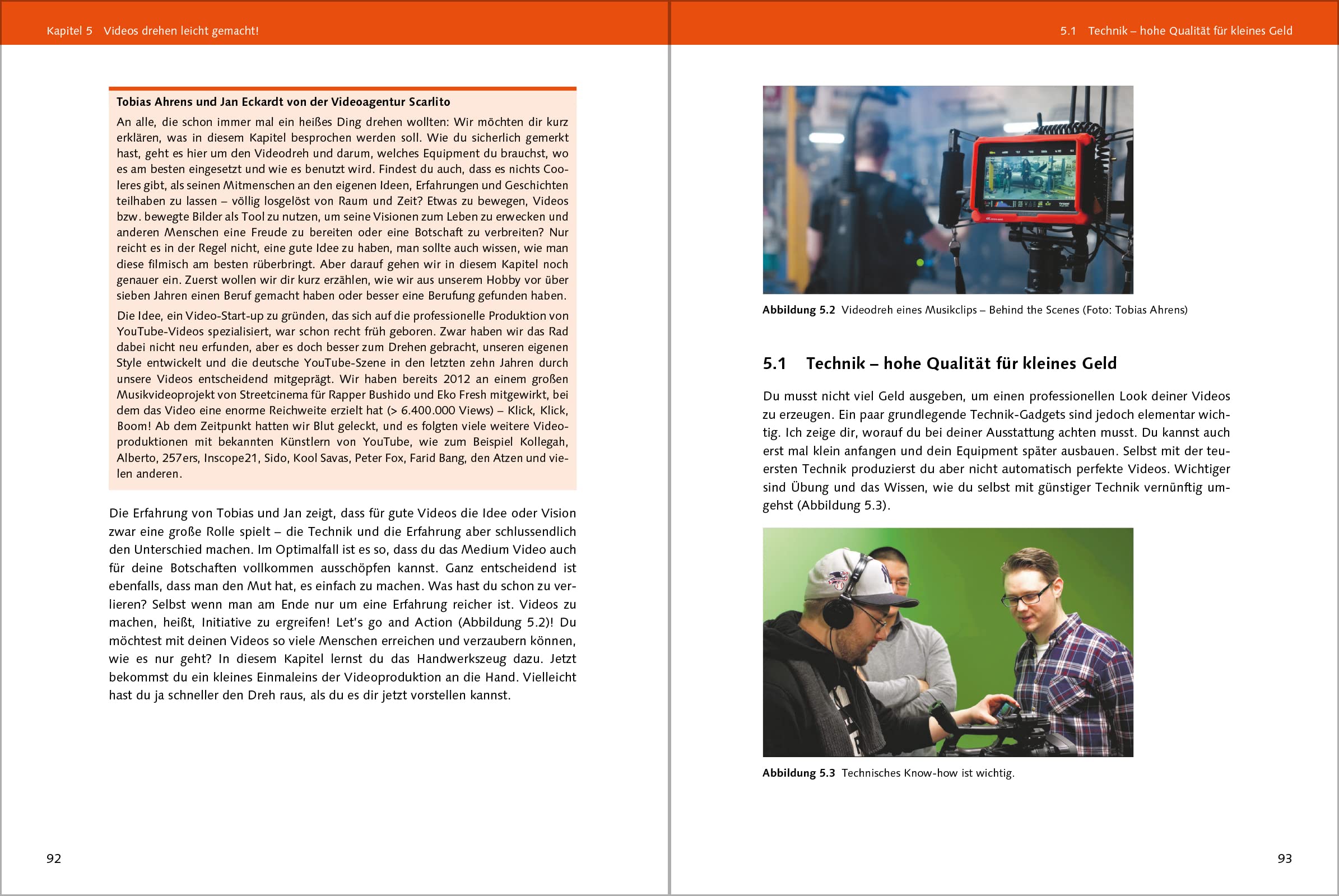Select the name "Farid Bang"
This screenshot has height=896, width=1339.
pyautogui.click(x=438, y=458)
